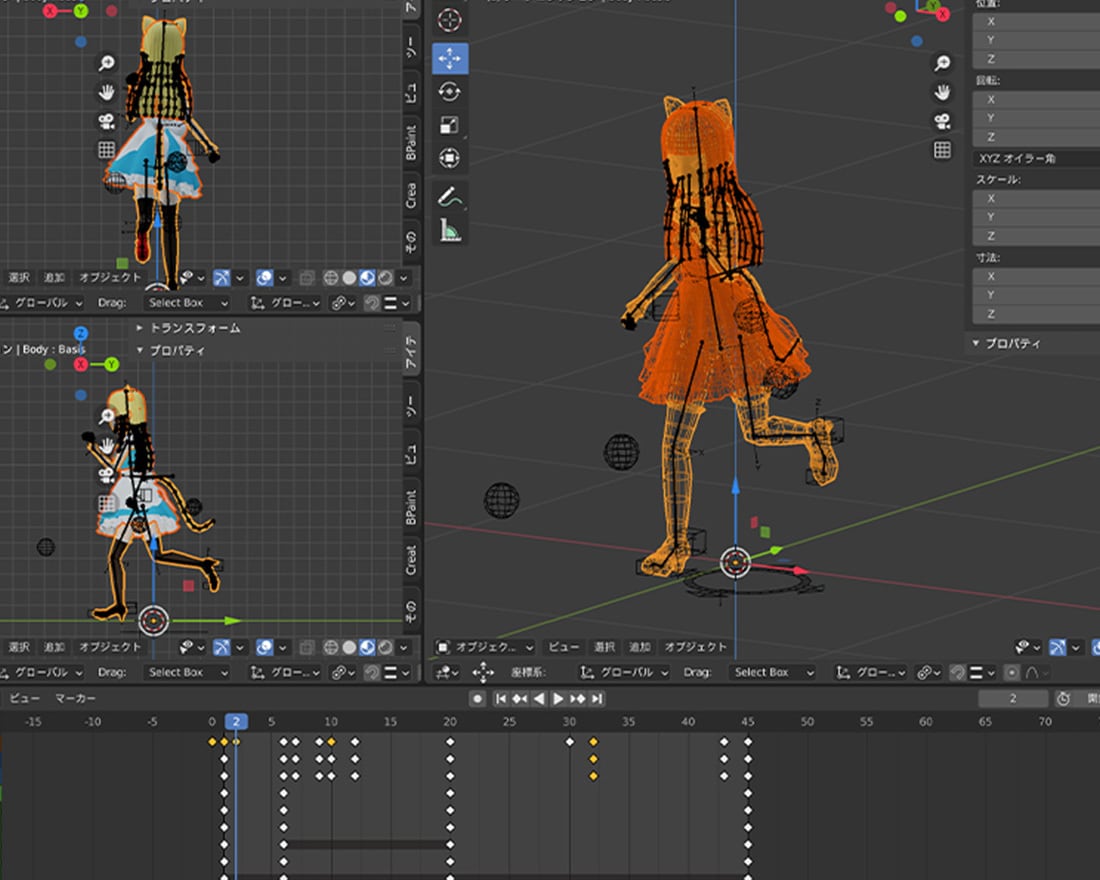Switch perspective/orthographic grid icon in main perspective viewport

pos(942,149)
